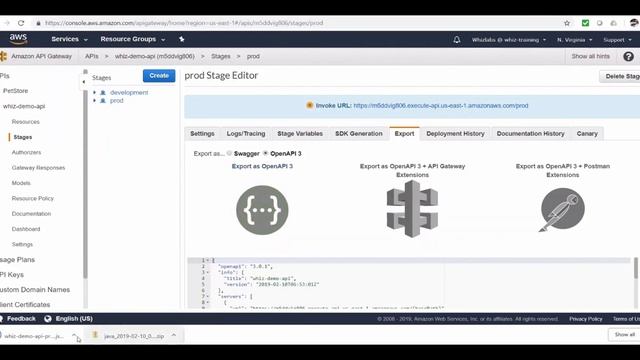
Task: Click the API Gateway Extensions export icon
Action: 412,209
